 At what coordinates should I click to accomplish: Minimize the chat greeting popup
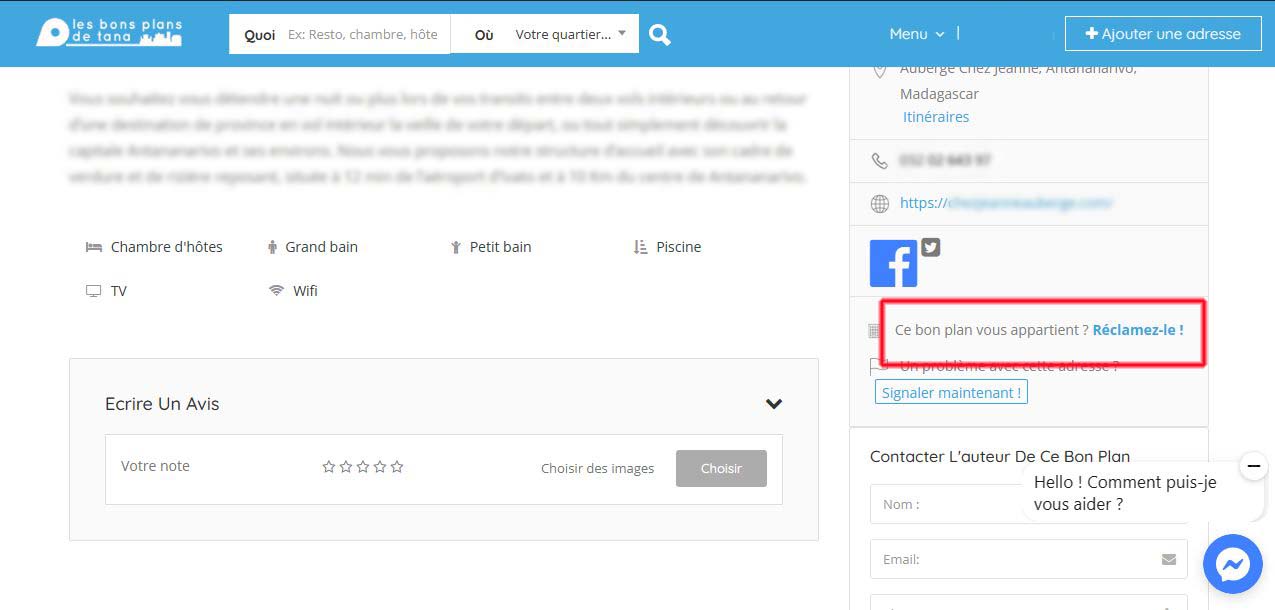(x=1253, y=466)
